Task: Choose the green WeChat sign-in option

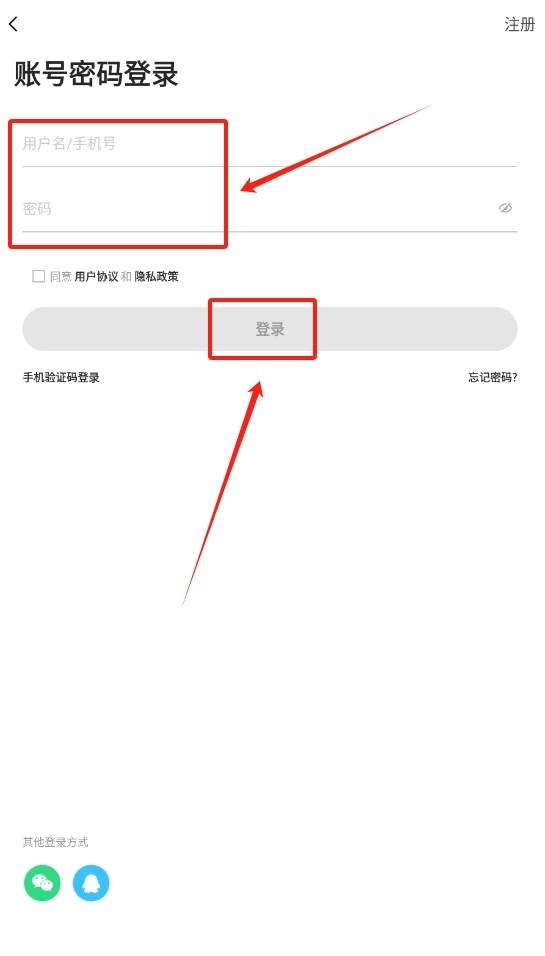Action: (x=42, y=883)
